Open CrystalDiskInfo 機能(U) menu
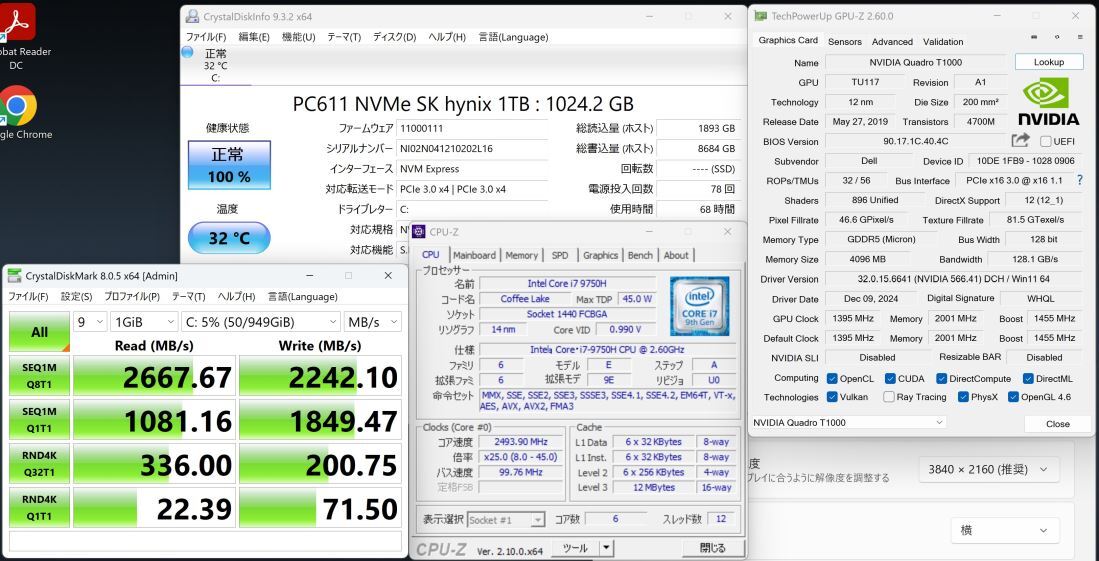Viewport: 1099px width, 561px height. click(299, 37)
